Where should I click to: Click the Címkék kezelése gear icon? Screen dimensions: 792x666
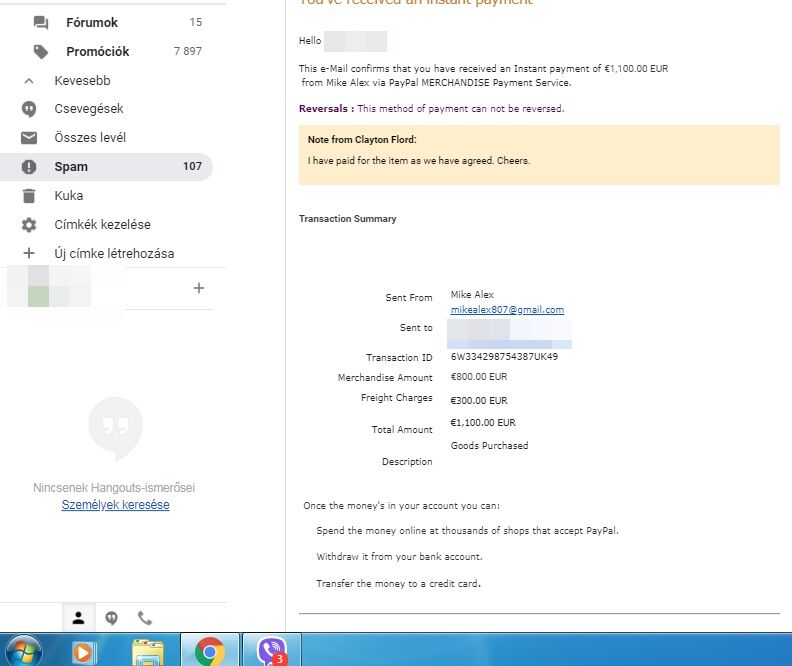[x=29, y=225]
